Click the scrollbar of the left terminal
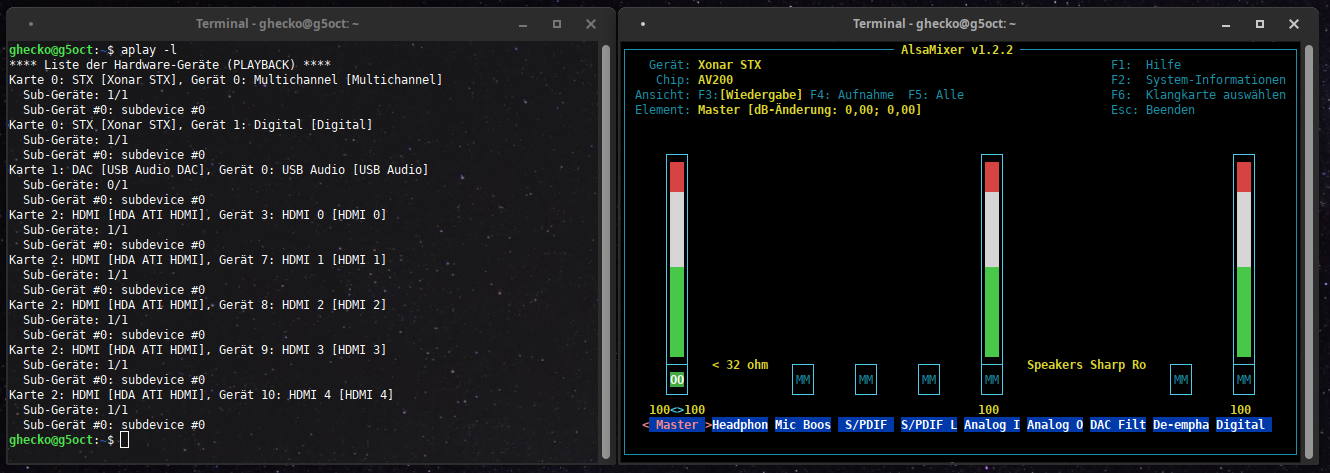The width and height of the screenshot is (1330, 473). tap(606, 250)
